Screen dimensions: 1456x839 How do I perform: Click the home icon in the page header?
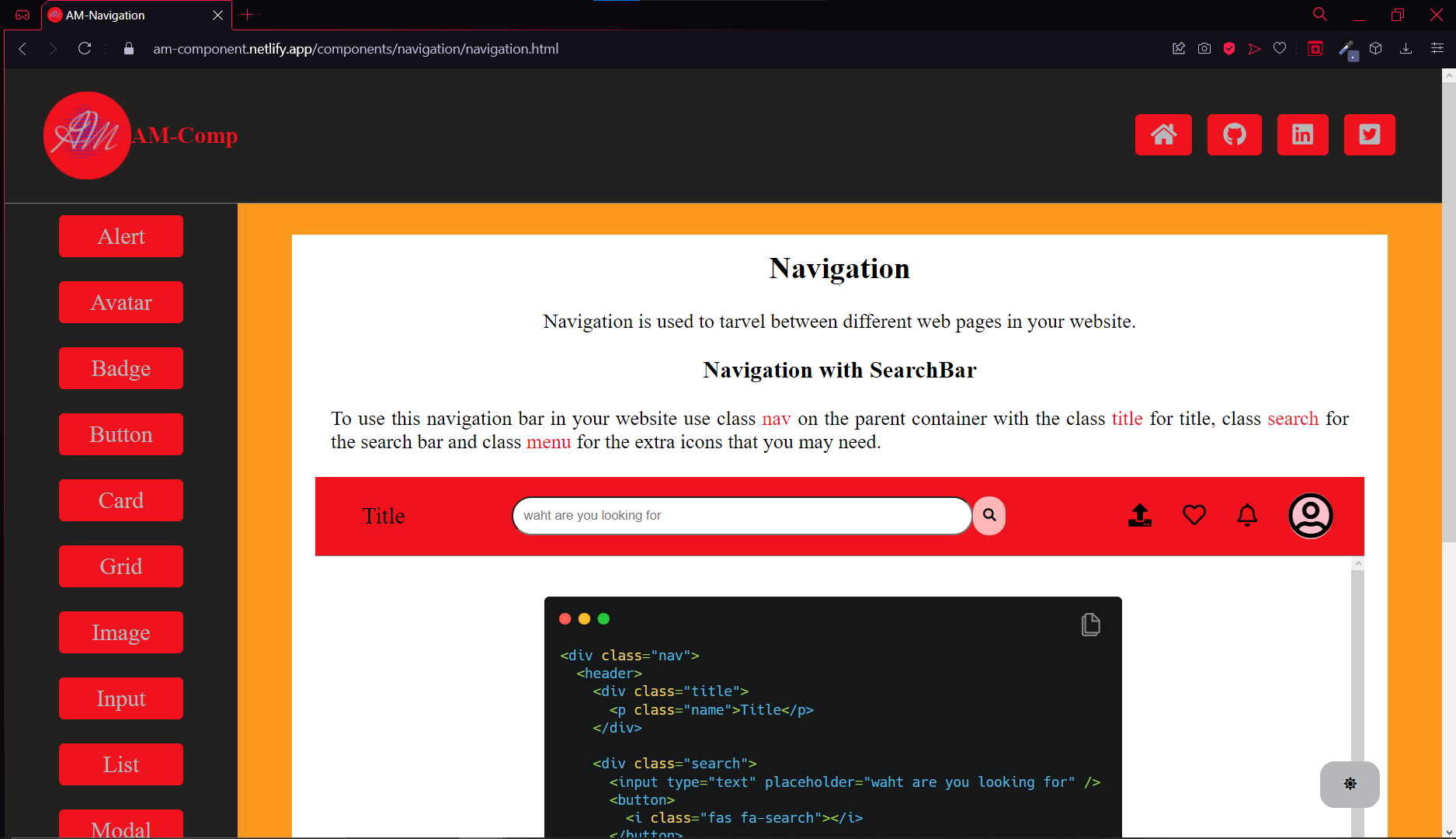pos(1163,134)
